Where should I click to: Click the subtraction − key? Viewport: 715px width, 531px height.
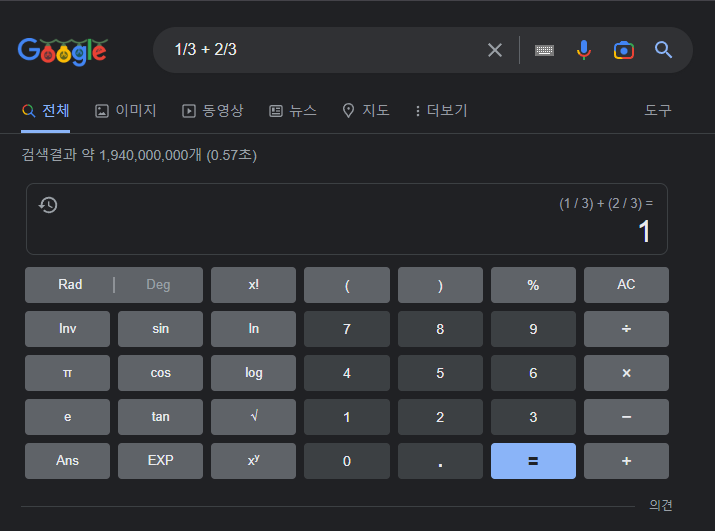click(626, 417)
